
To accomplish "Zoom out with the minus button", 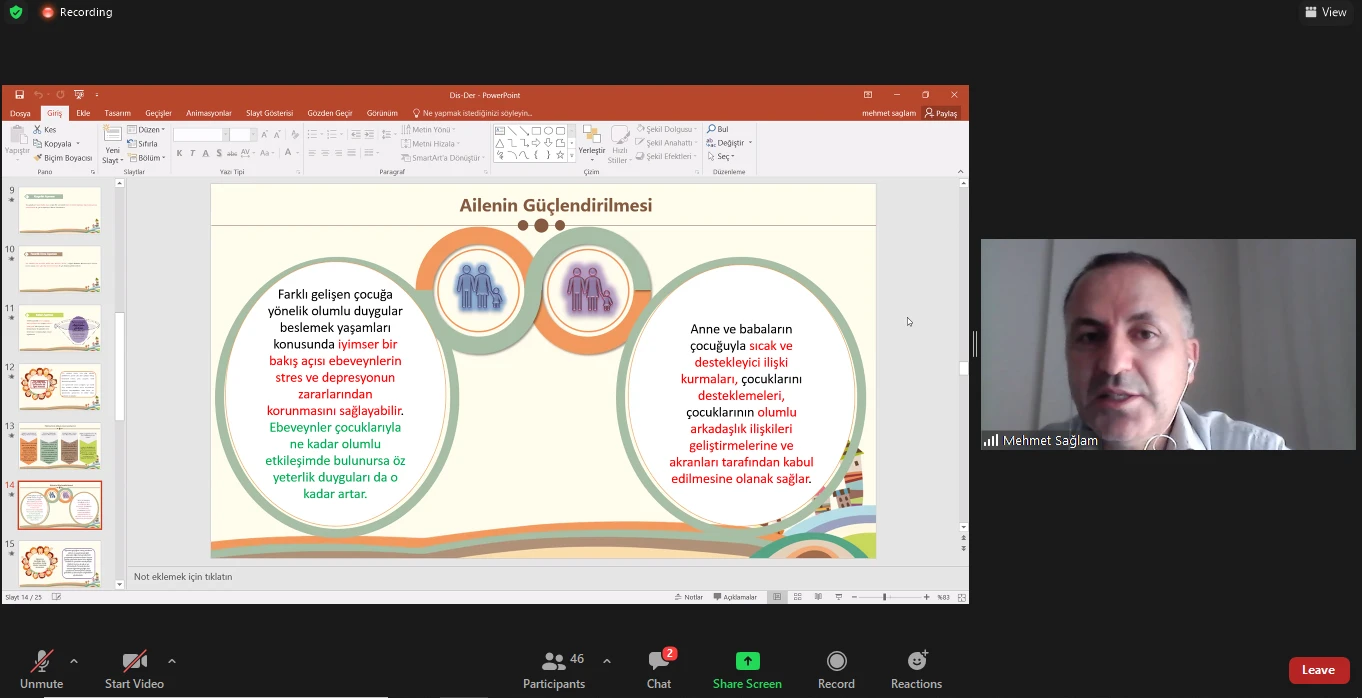I will point(854,597).
